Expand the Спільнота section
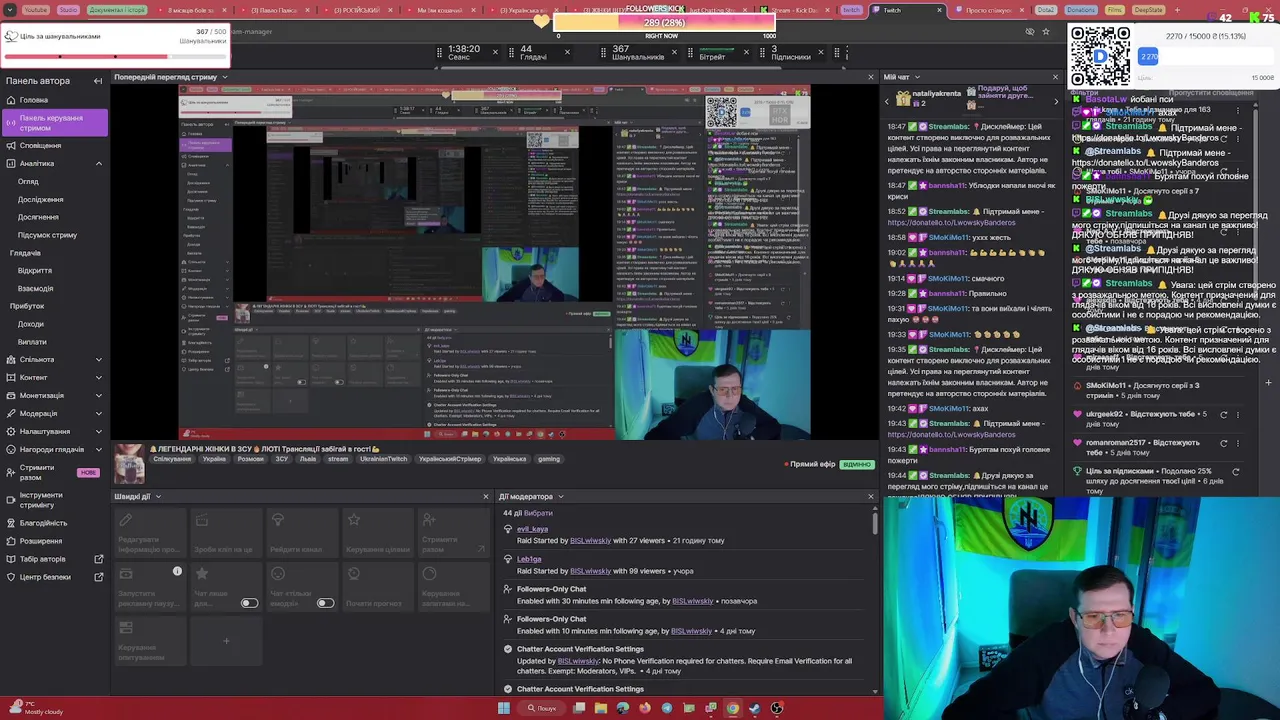1280x720 pixels. [x=98, y=360]
